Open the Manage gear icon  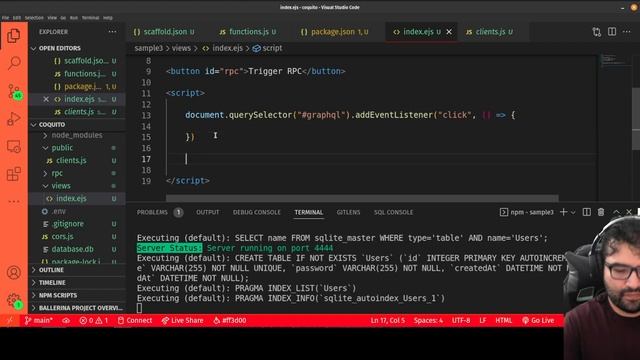pyautogui.click(x=14, y=300)
